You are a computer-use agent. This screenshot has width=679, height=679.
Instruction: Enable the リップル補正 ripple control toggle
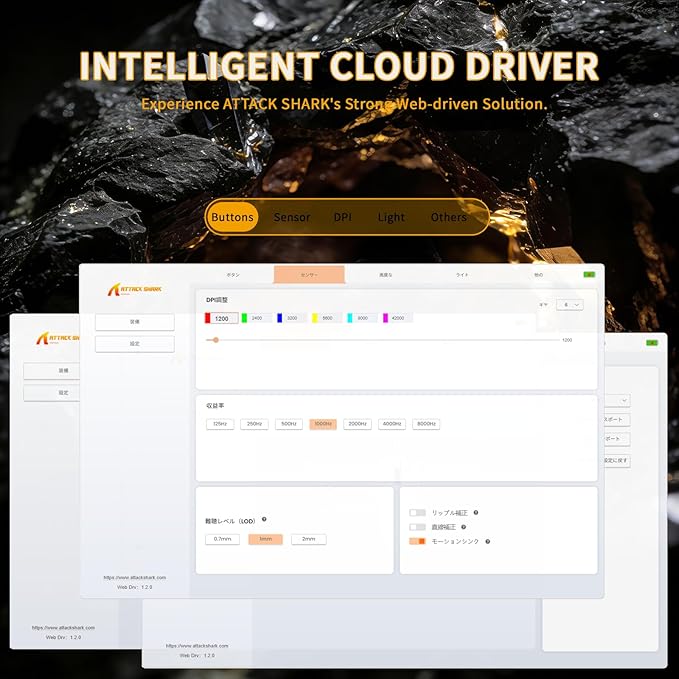tap(417, 513)
